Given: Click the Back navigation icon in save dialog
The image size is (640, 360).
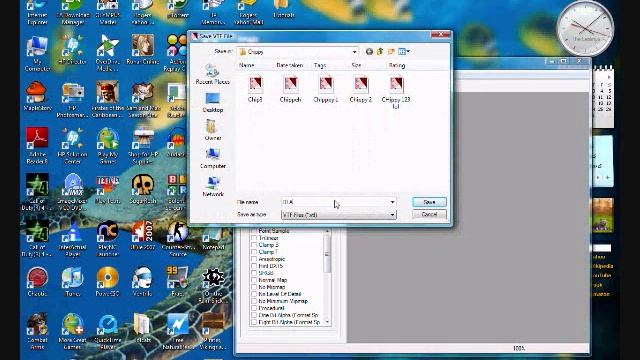Looking at the screenshot, I should click(369, 52).
